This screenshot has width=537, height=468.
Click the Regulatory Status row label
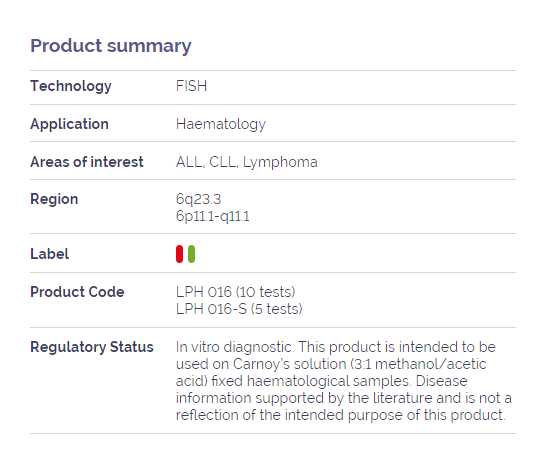coord(92,347)
